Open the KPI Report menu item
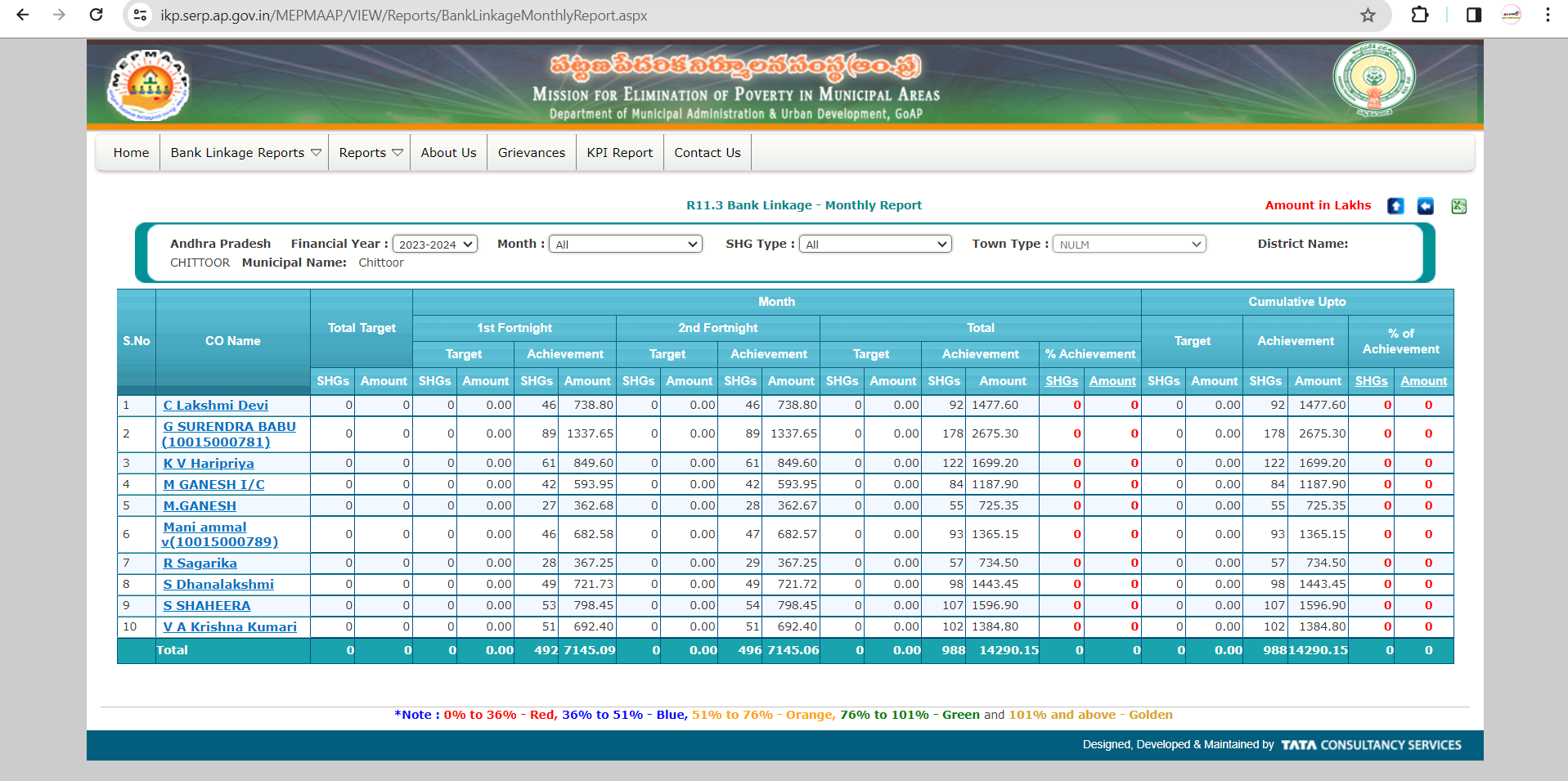Screen dimensions: 1568x781 (619, 152)
